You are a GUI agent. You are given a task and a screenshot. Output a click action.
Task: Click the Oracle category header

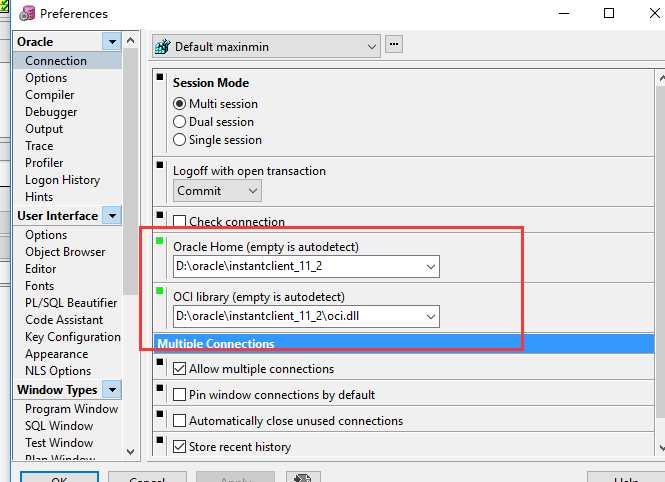[x=35, y=42]
